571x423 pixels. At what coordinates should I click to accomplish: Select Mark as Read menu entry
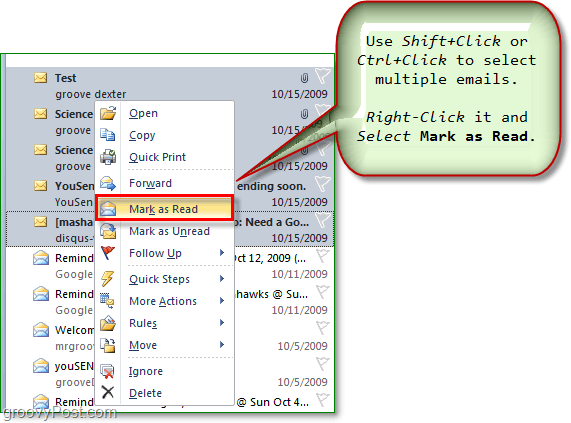coord(165,209)
